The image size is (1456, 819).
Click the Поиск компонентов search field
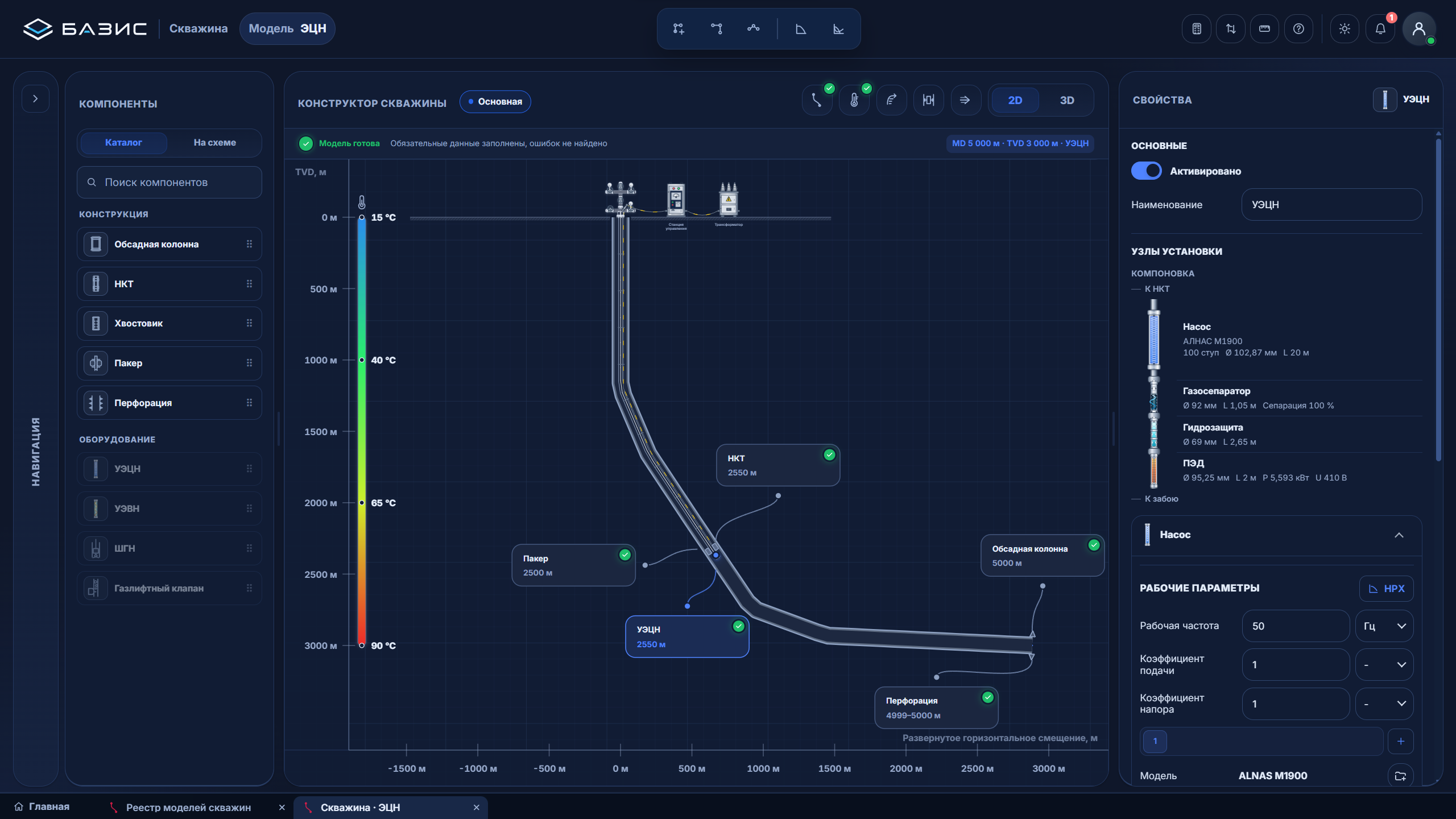(169, 183)
